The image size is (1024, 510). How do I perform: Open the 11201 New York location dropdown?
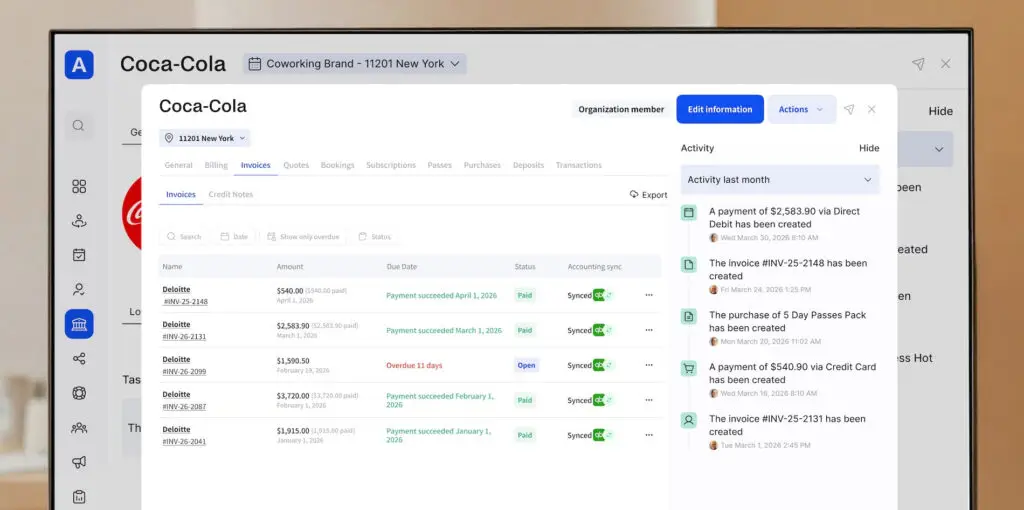[x=204, y=138]
